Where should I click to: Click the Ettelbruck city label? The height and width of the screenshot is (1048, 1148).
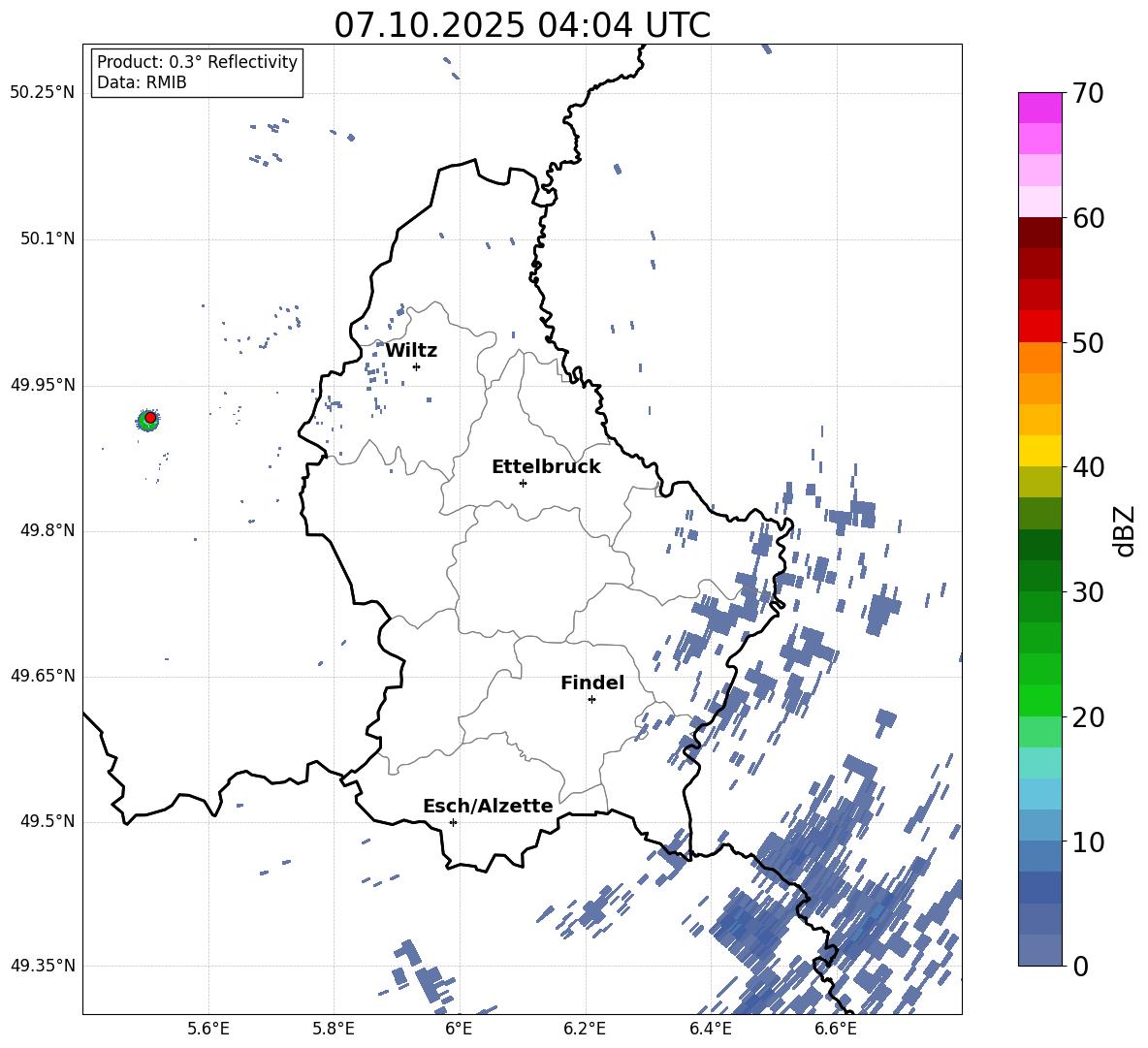click(546, 467)
